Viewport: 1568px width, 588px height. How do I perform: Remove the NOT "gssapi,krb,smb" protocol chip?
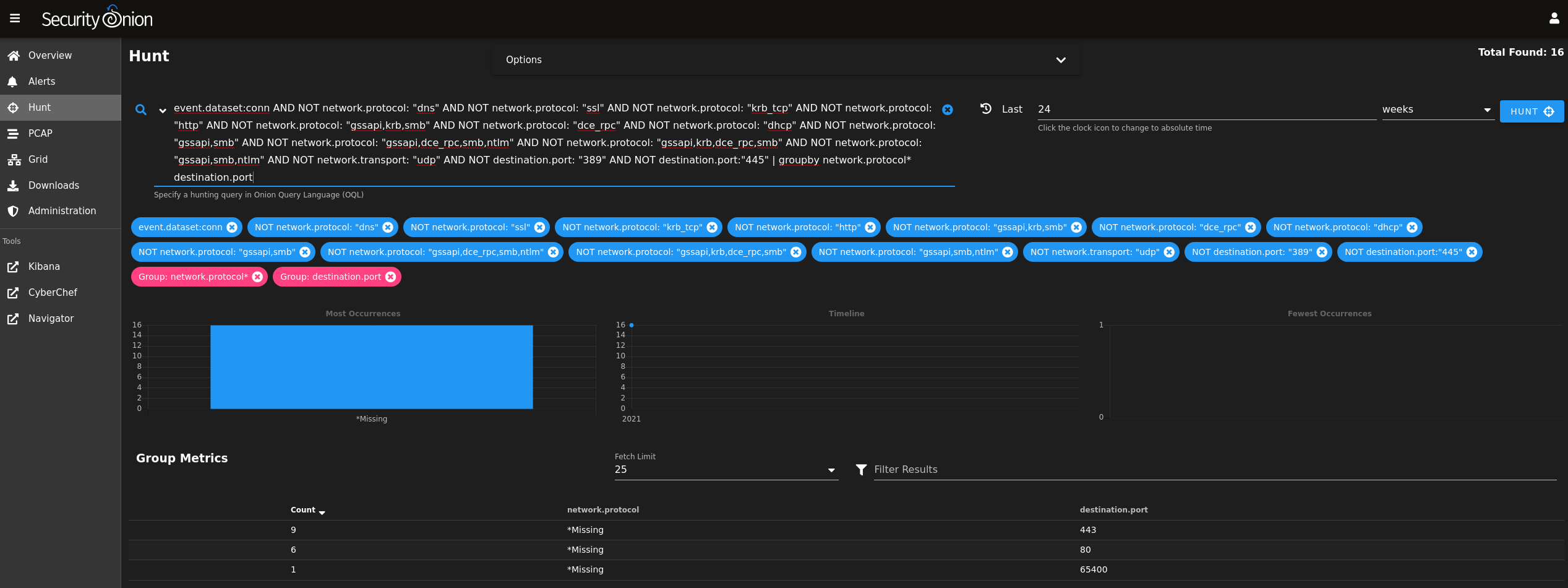1076,227
